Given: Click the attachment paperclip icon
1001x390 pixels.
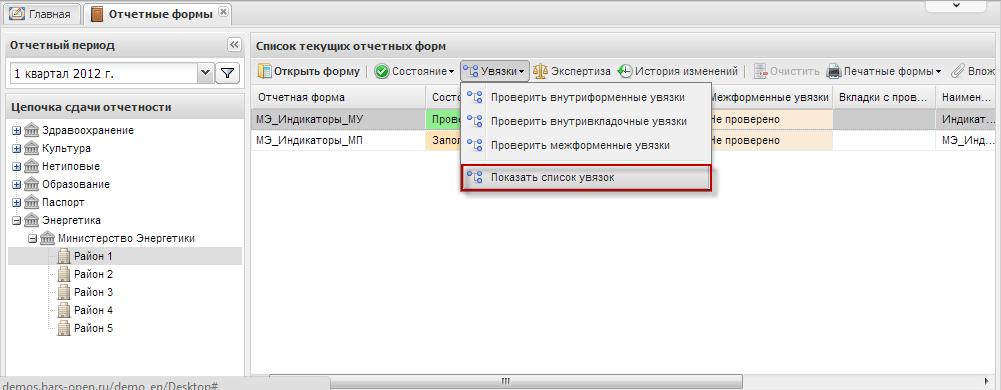Looking at the screenshot, I should point(958,71).
